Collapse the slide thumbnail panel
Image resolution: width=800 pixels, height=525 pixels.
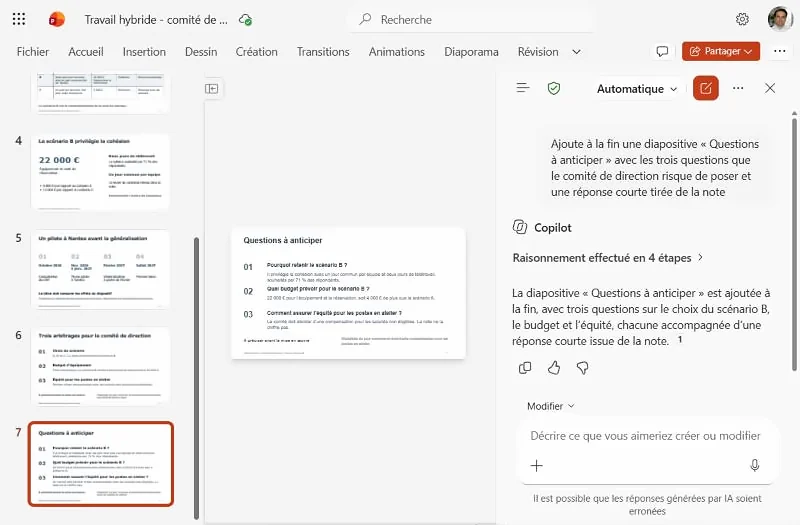click(x=212, y=89)
